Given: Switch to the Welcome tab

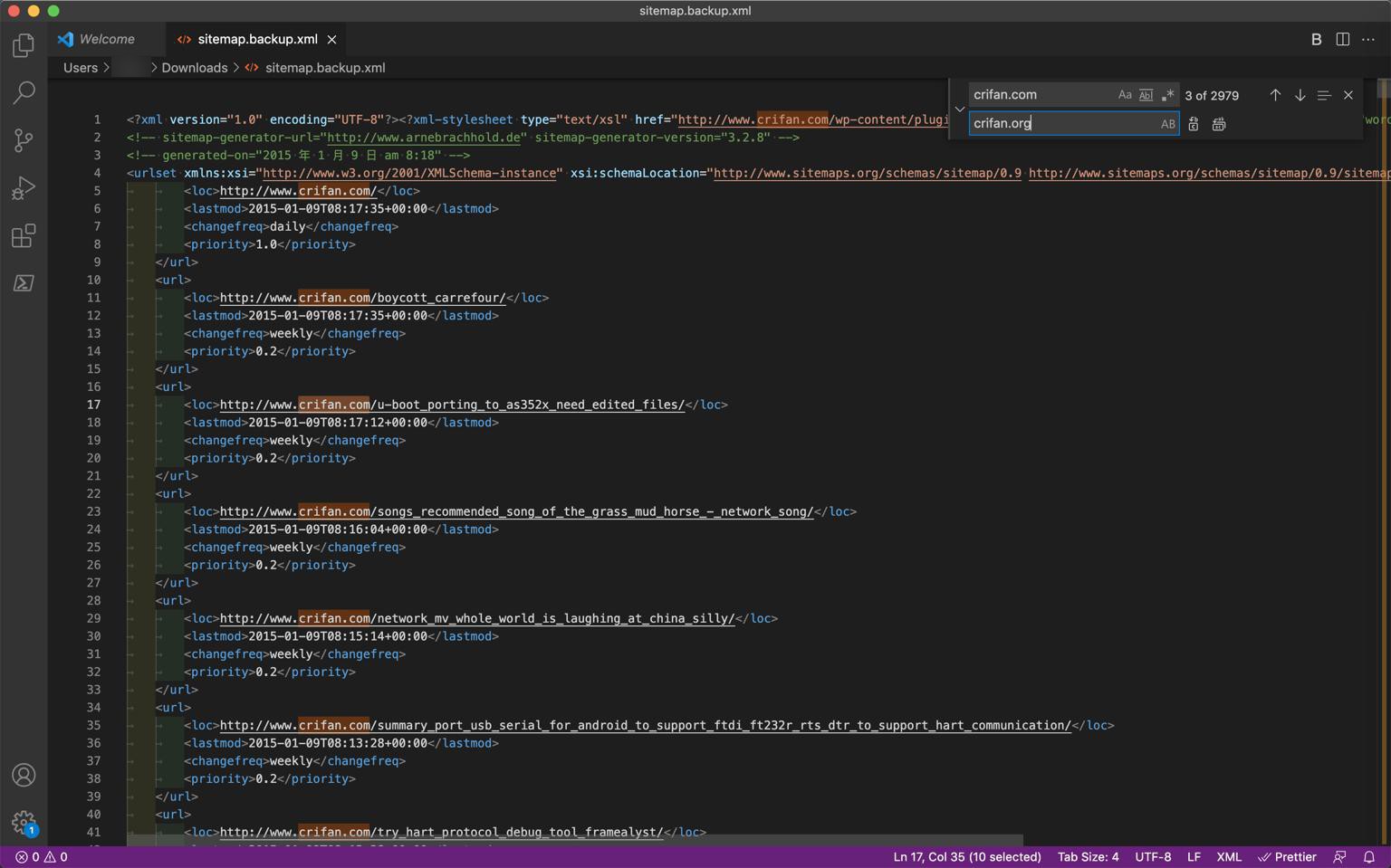Looking at the screenshot, I should [107, 40].
